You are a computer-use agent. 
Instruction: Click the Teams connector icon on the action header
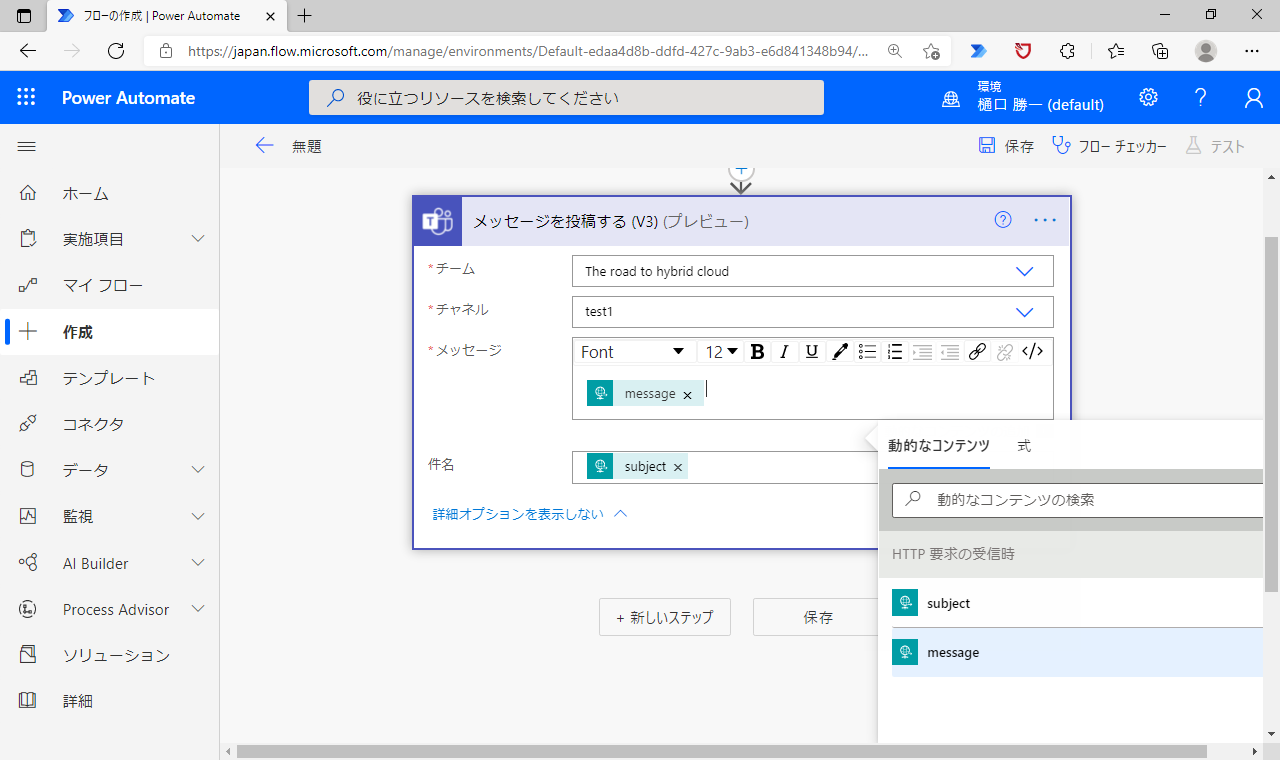(438, 221)
